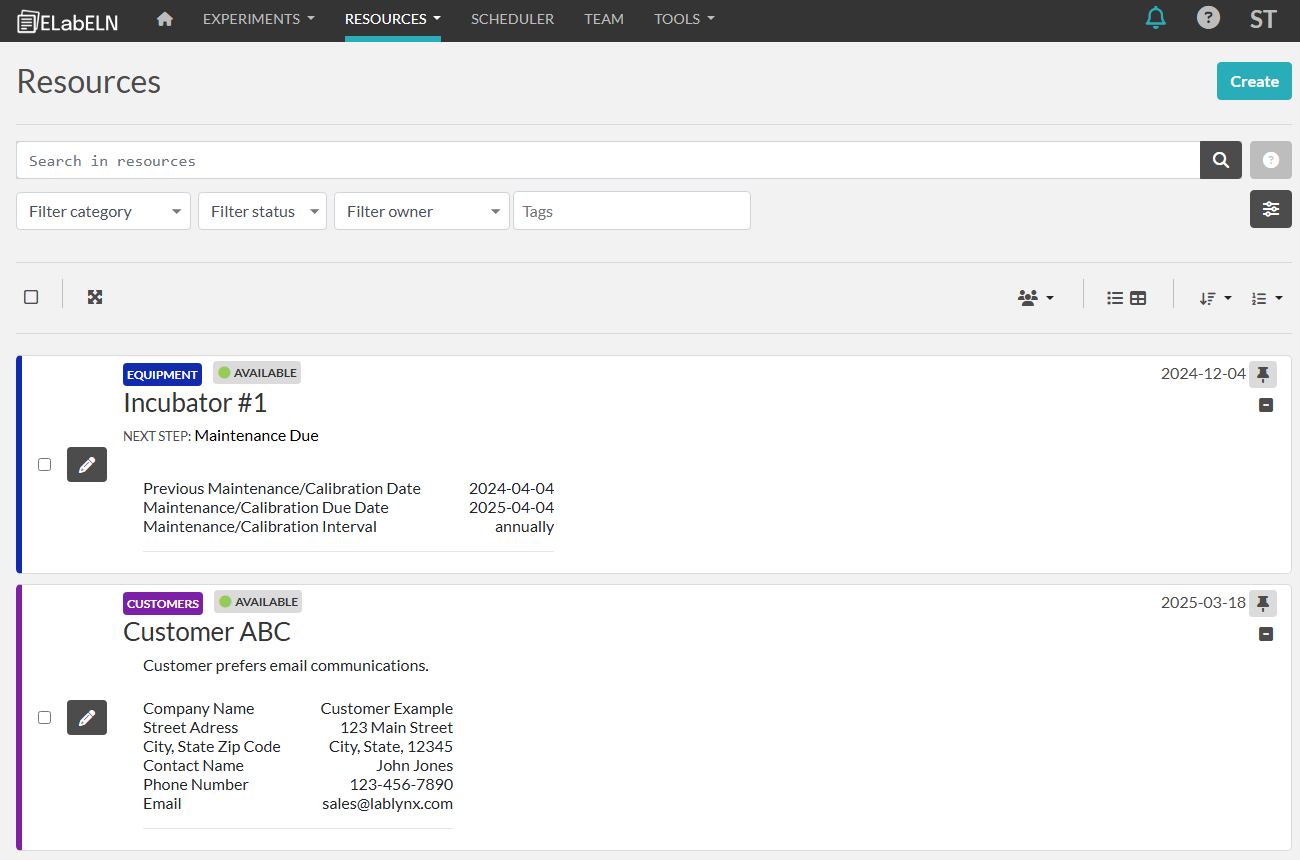
Task: Open the Experiments menu
Action: [258, 19]
